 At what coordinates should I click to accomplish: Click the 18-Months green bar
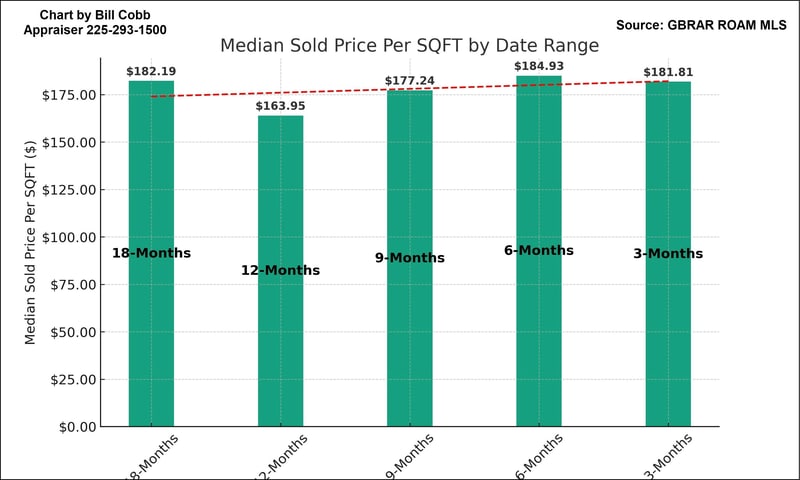151,330
